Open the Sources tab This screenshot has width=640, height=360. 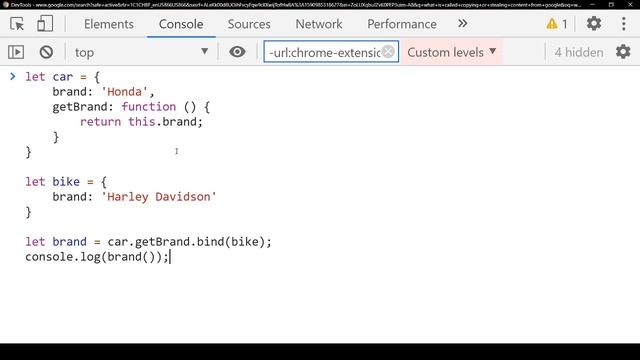249,24
